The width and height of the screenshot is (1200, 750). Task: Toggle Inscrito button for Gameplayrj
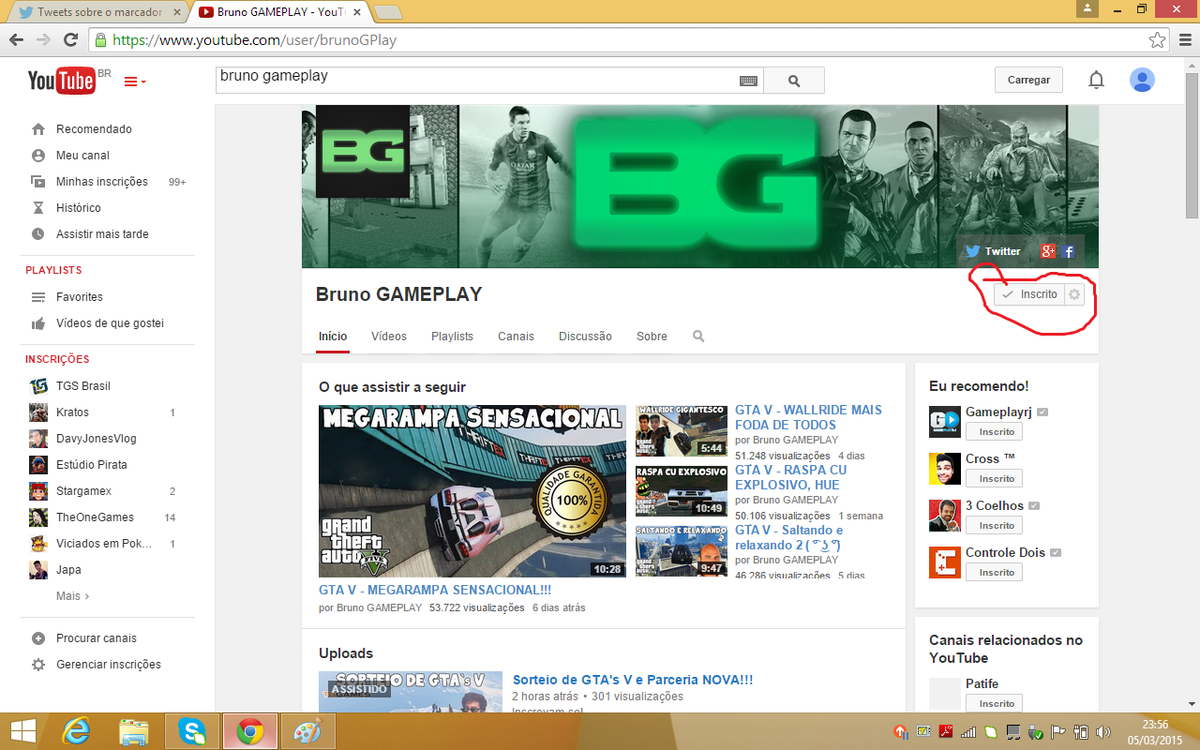pyautogui.click(x=996, y=432)
